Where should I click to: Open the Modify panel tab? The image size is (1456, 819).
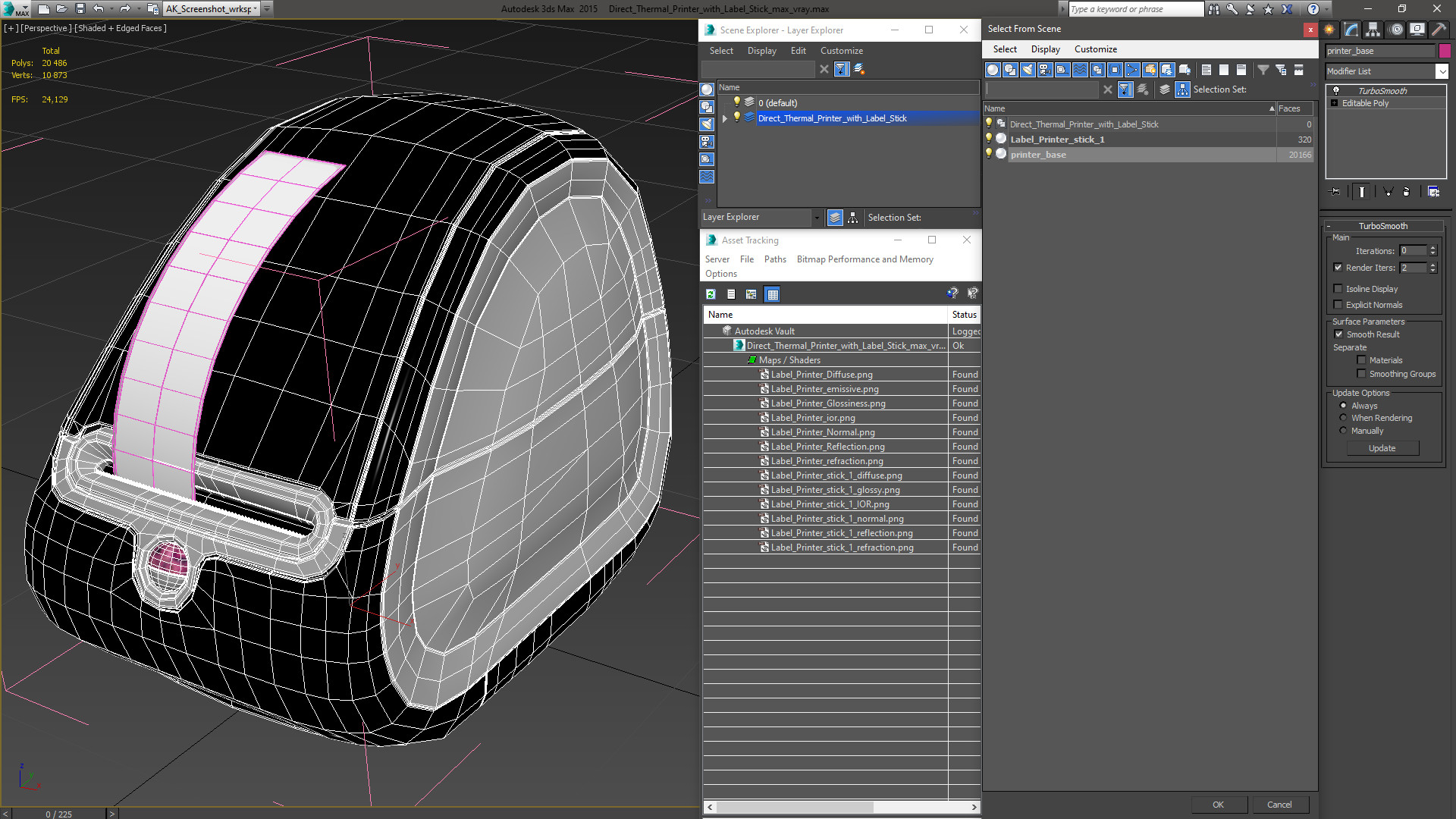pos(1351,30)
